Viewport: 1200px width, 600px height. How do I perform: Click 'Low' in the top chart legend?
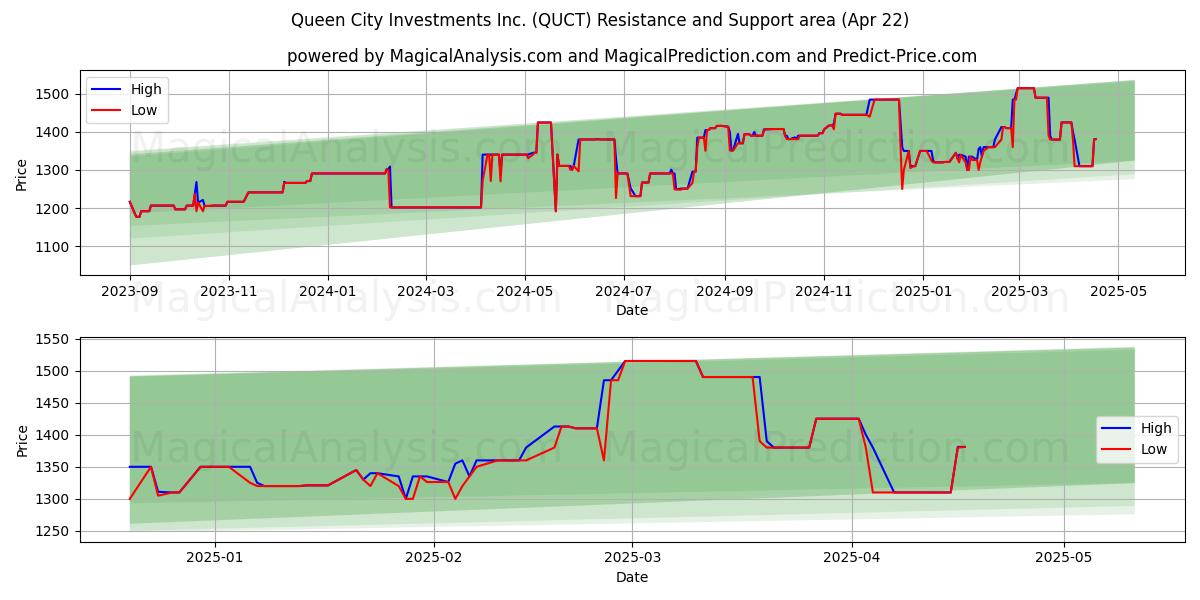click(x=145, y=110)
